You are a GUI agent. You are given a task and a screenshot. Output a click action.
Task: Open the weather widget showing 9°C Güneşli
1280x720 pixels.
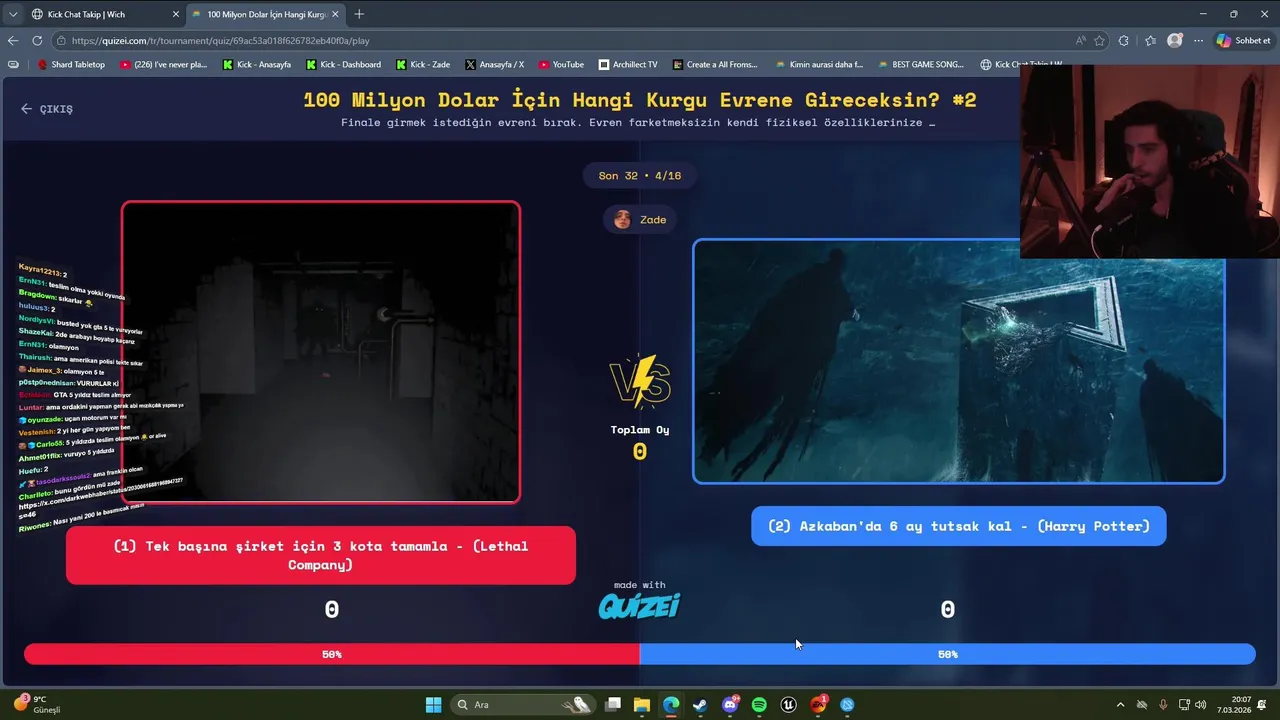click(x=38, y=705)
